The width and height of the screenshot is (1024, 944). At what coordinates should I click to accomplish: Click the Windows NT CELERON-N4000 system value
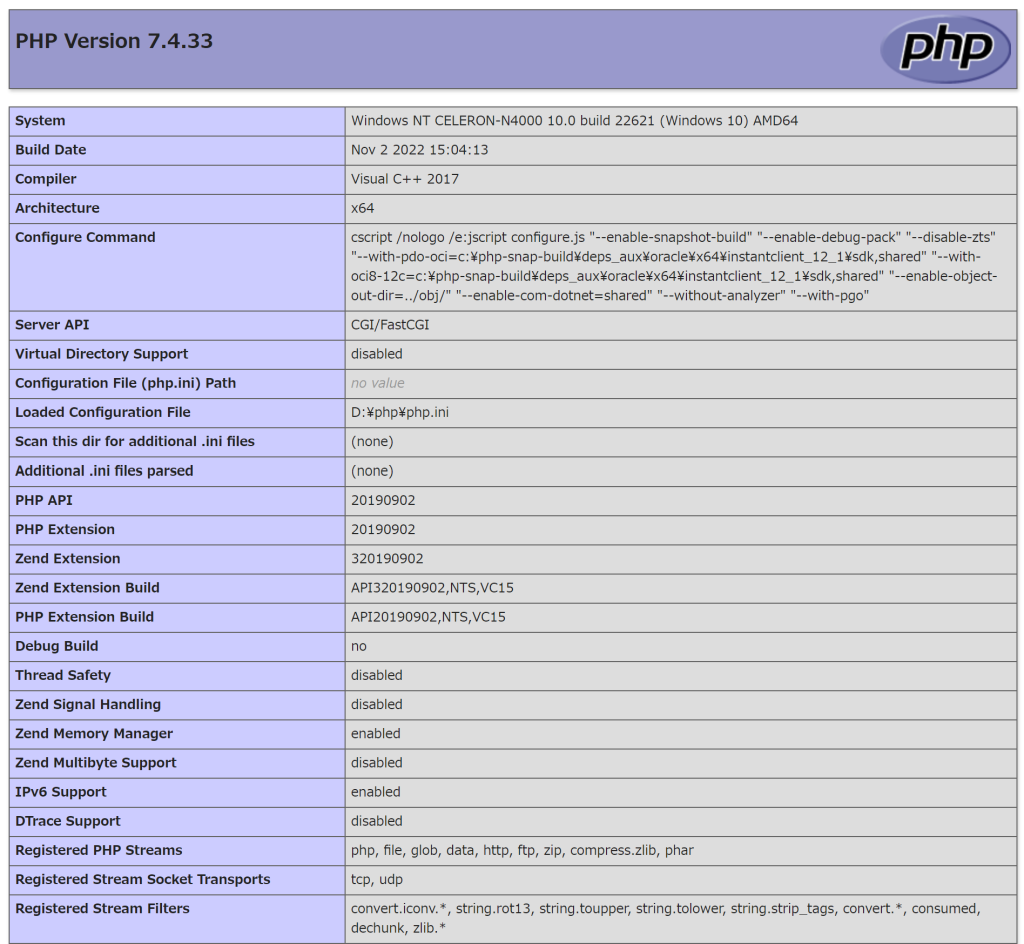point(574,121)
